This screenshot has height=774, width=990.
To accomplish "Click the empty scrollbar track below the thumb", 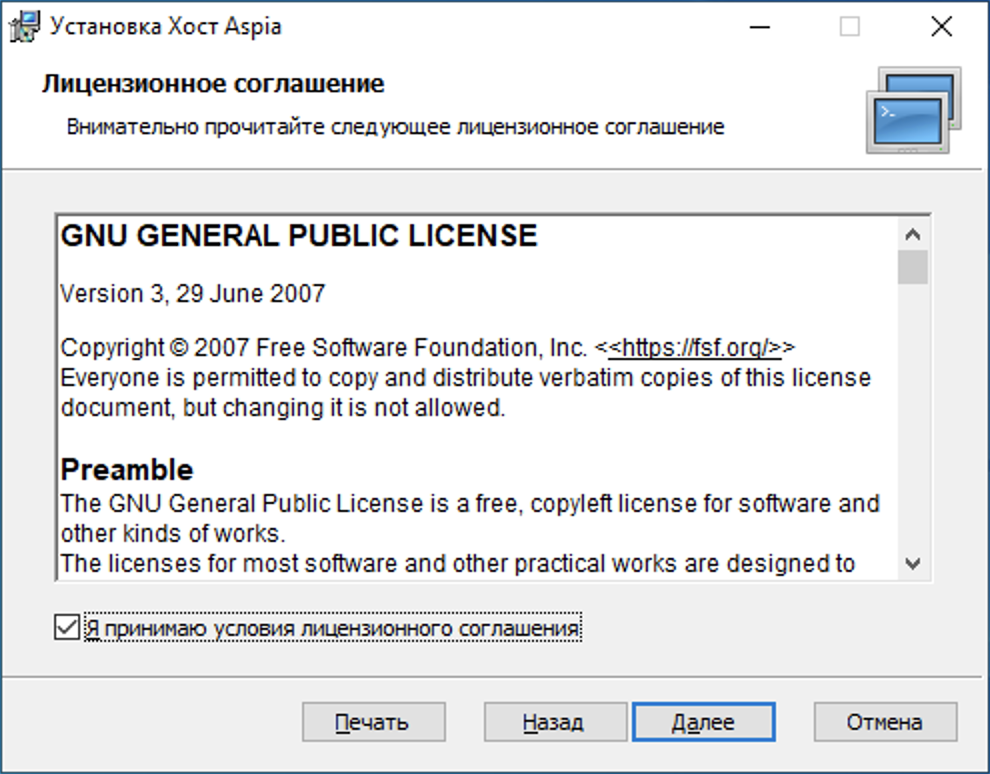I will pyautogui.click(x=912, y=420).
